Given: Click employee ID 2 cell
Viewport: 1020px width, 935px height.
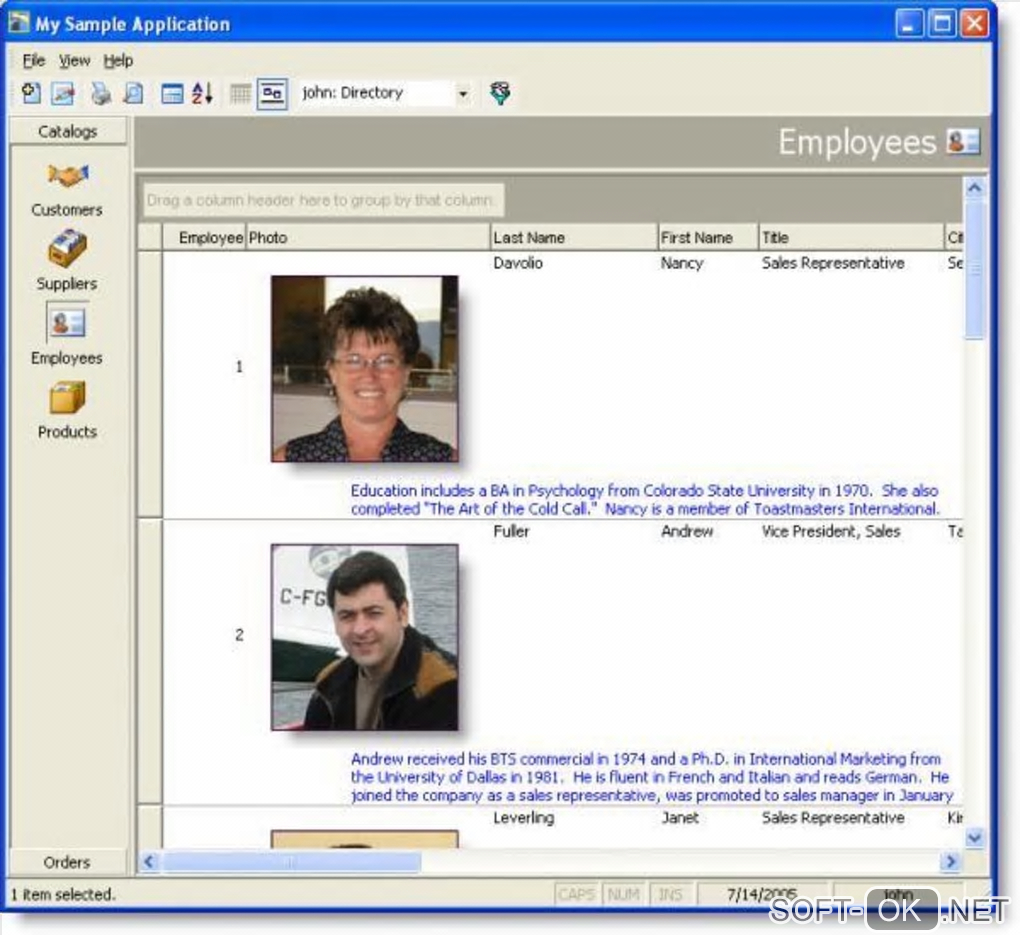Looking at the screenshot, I should 239,635.
